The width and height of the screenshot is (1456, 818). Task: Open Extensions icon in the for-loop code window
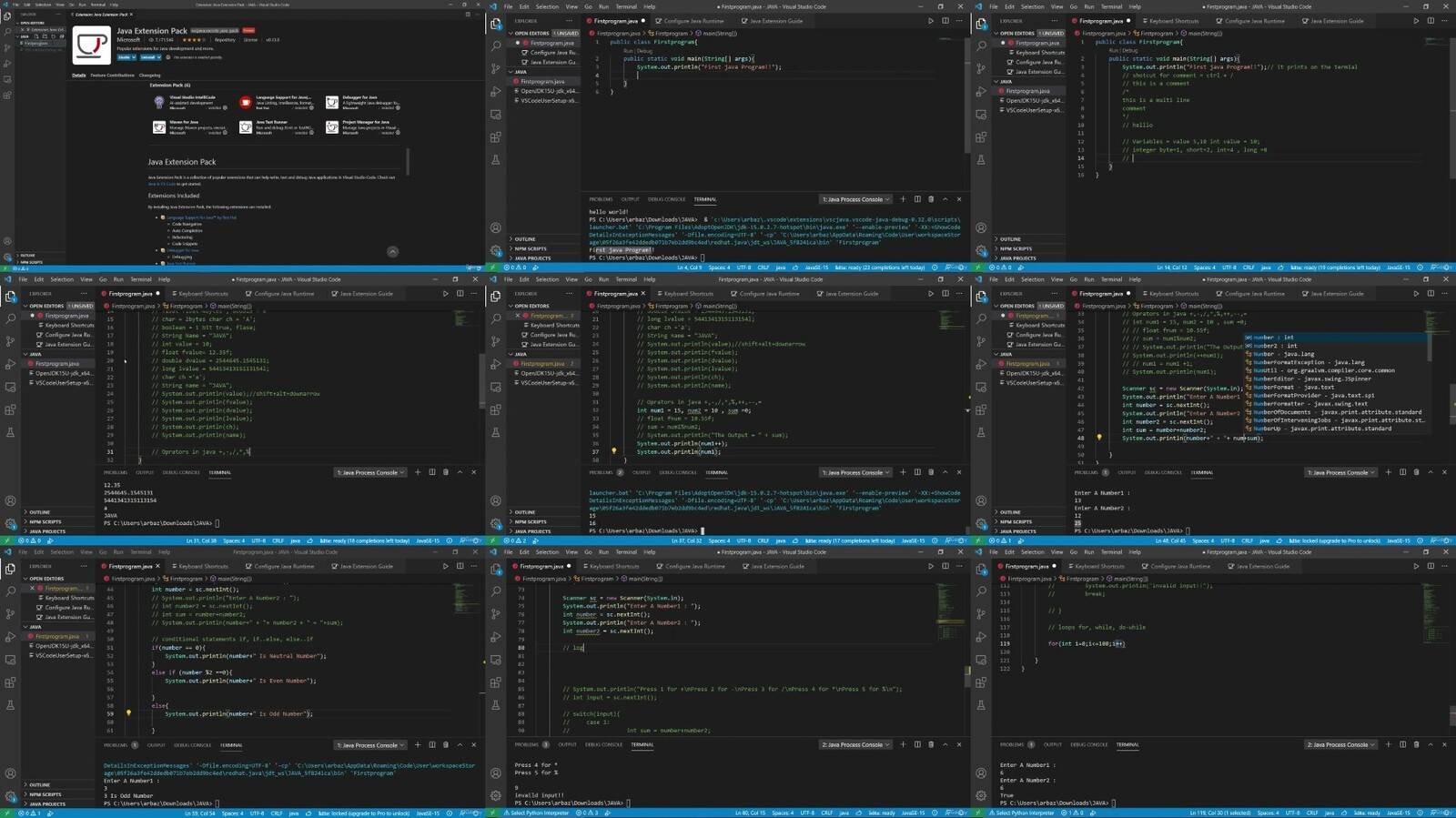981,682
